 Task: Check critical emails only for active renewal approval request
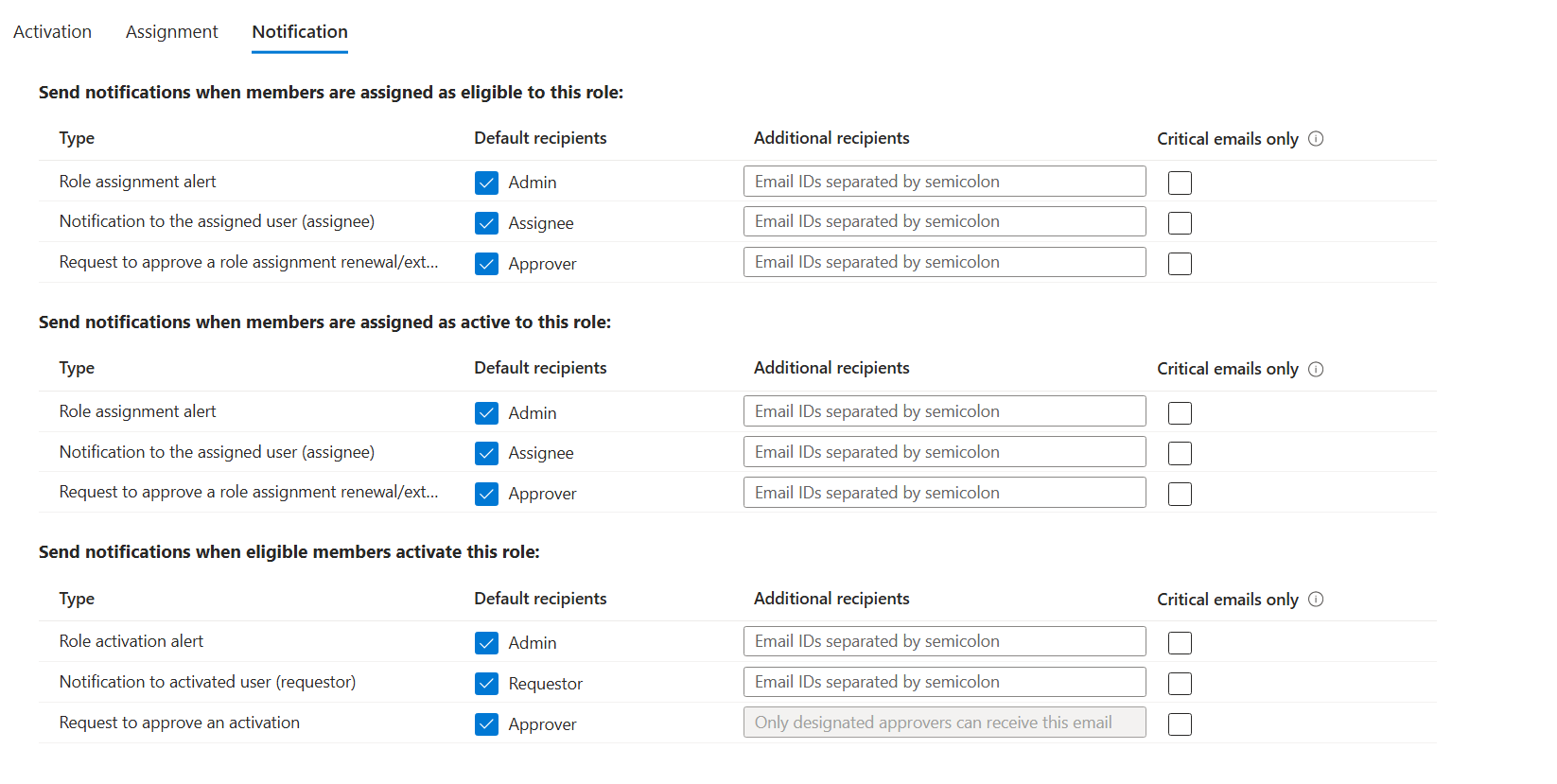click(x=1180, y=494)
